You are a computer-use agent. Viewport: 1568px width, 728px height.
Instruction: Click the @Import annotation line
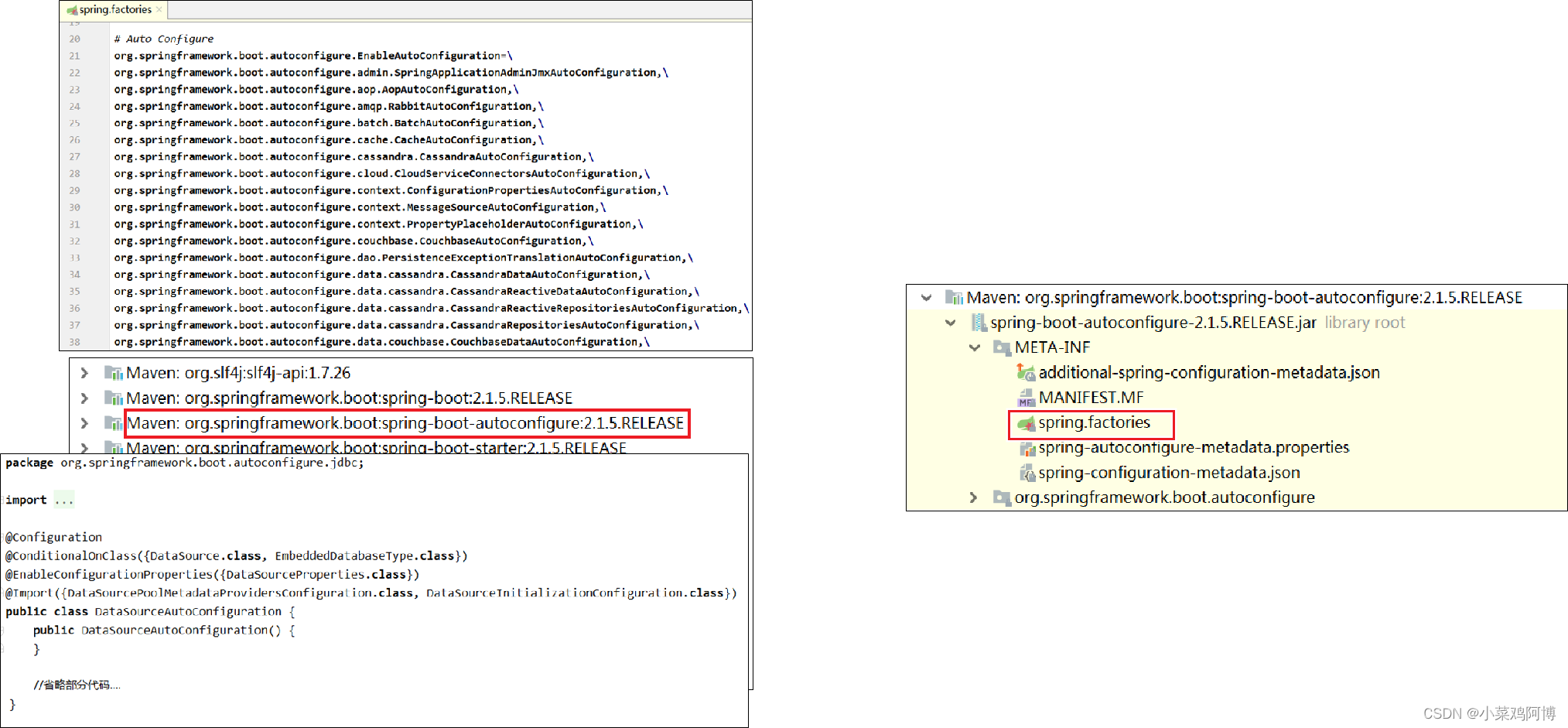371,593
